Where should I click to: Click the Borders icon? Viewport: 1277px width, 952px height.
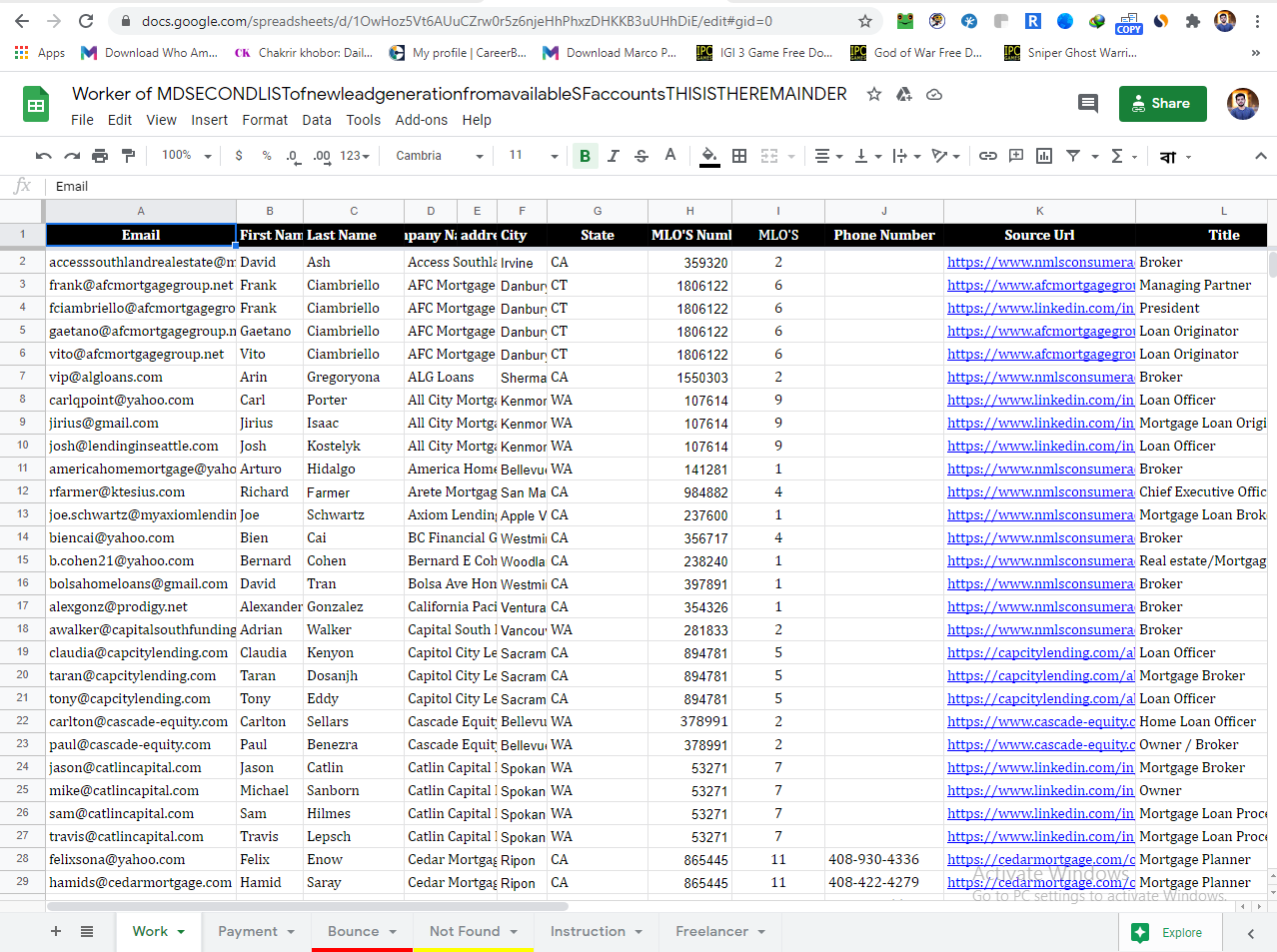(x=738, y=156)
